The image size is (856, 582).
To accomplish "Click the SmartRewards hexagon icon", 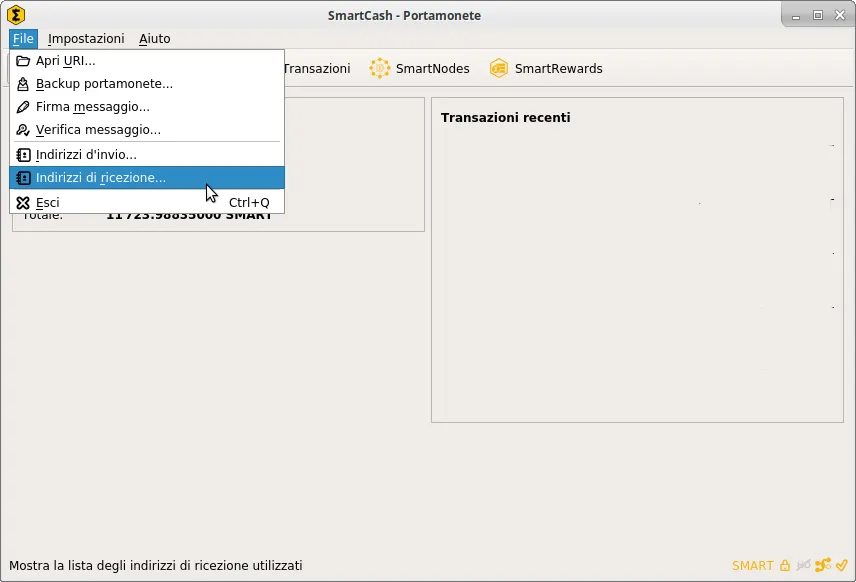I will point(499,68).
